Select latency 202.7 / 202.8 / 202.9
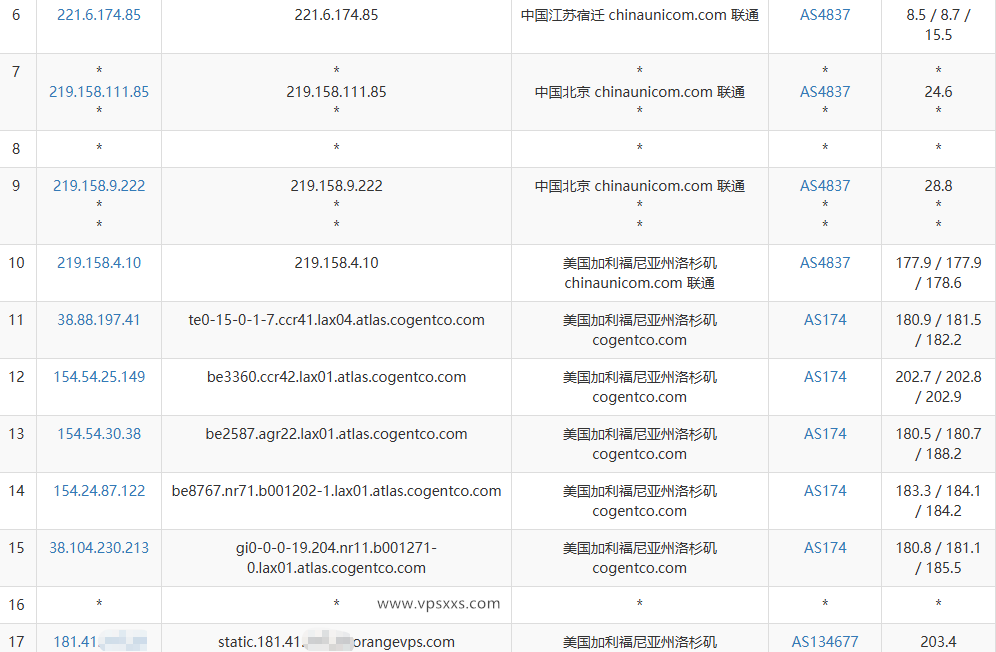996x652 pixels. click(x=938, y=386)
